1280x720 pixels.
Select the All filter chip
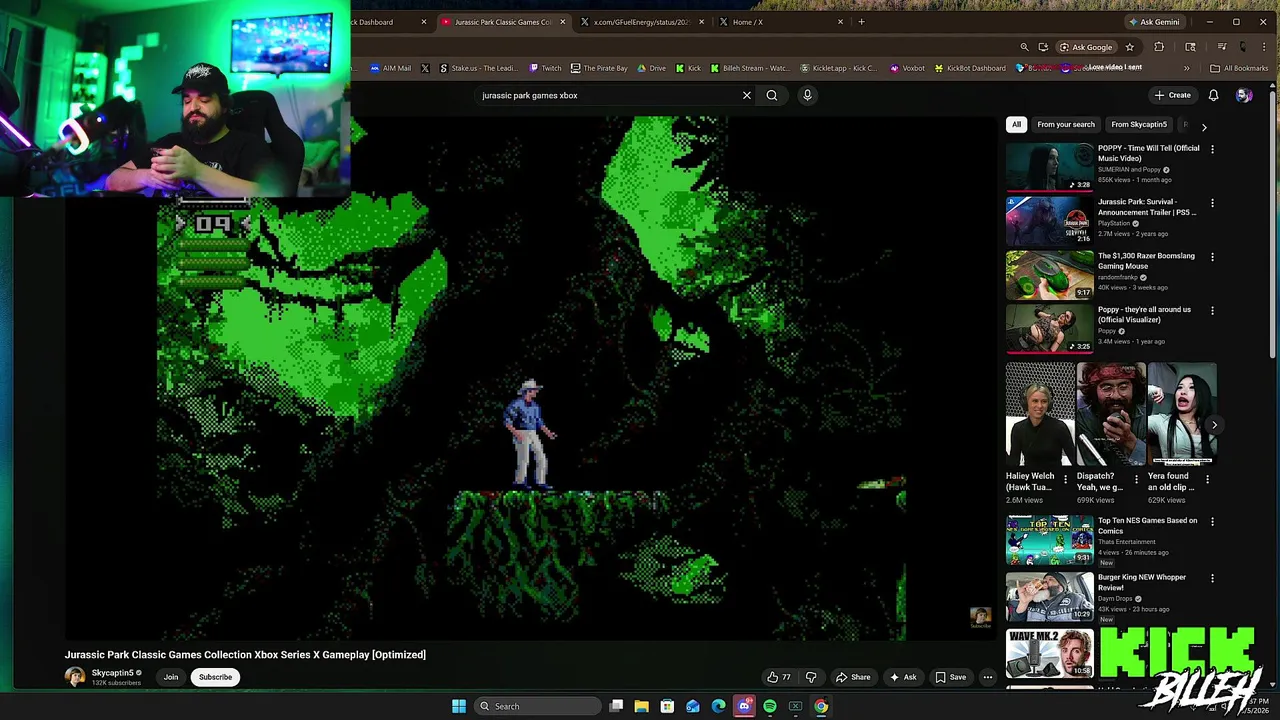[x=1016, y=124]
